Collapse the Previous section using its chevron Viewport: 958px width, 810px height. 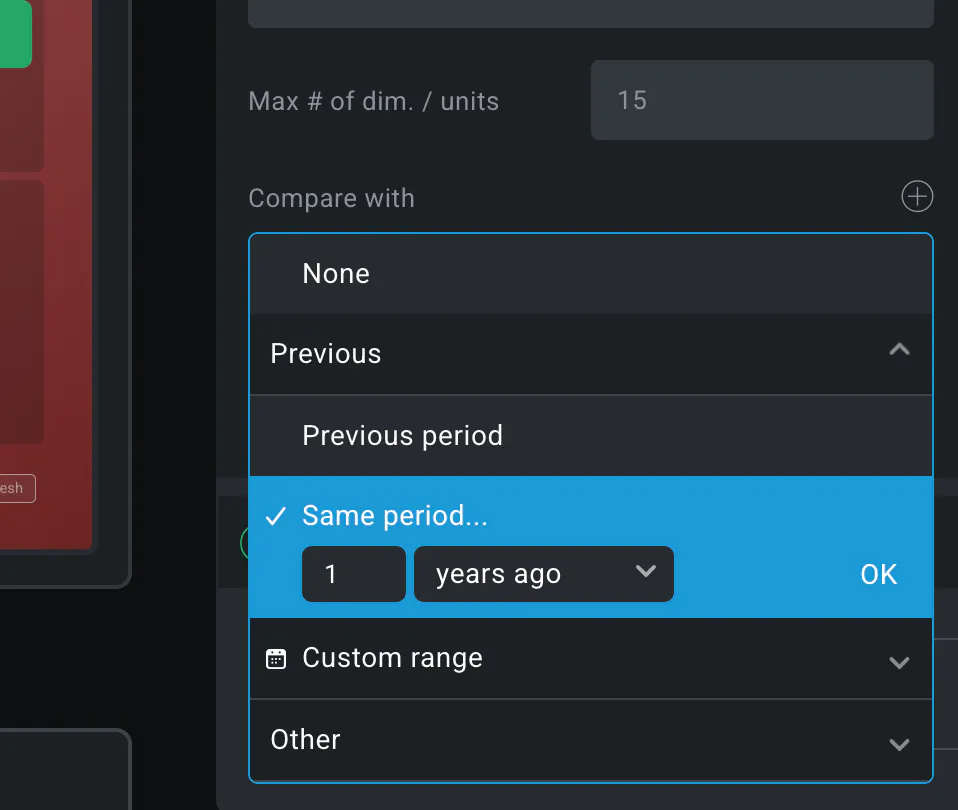(899, 351)
